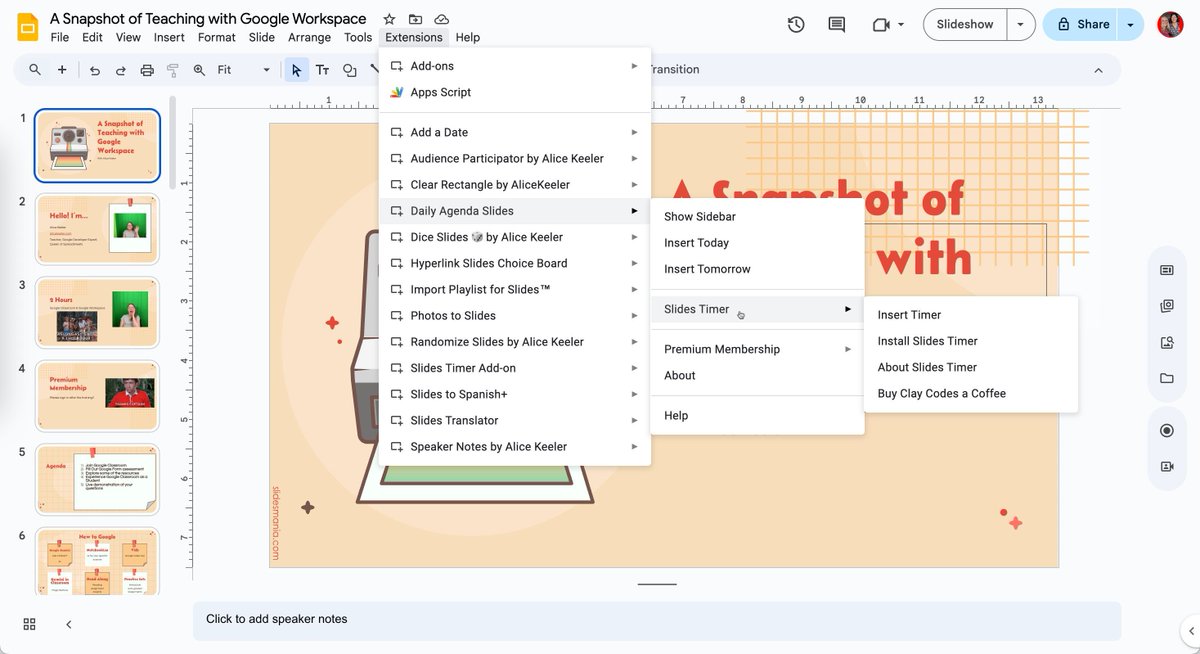1200x654 pixels.
Task: Open version history clock icon
Action: (796, 24)
